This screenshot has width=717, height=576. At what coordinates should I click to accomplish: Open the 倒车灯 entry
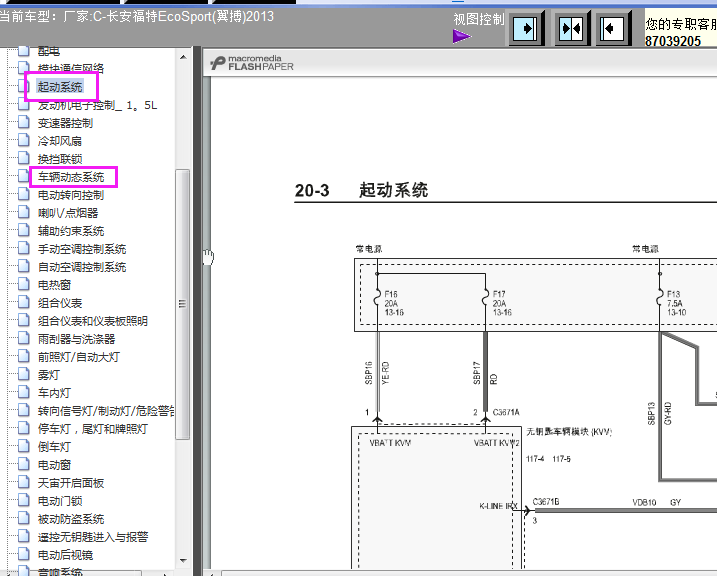pos(54,447)
